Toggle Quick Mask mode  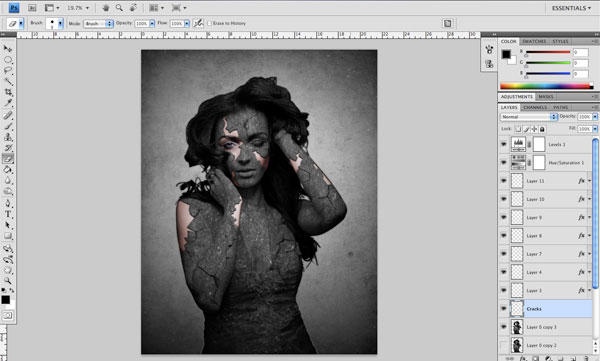coord(8,315)
